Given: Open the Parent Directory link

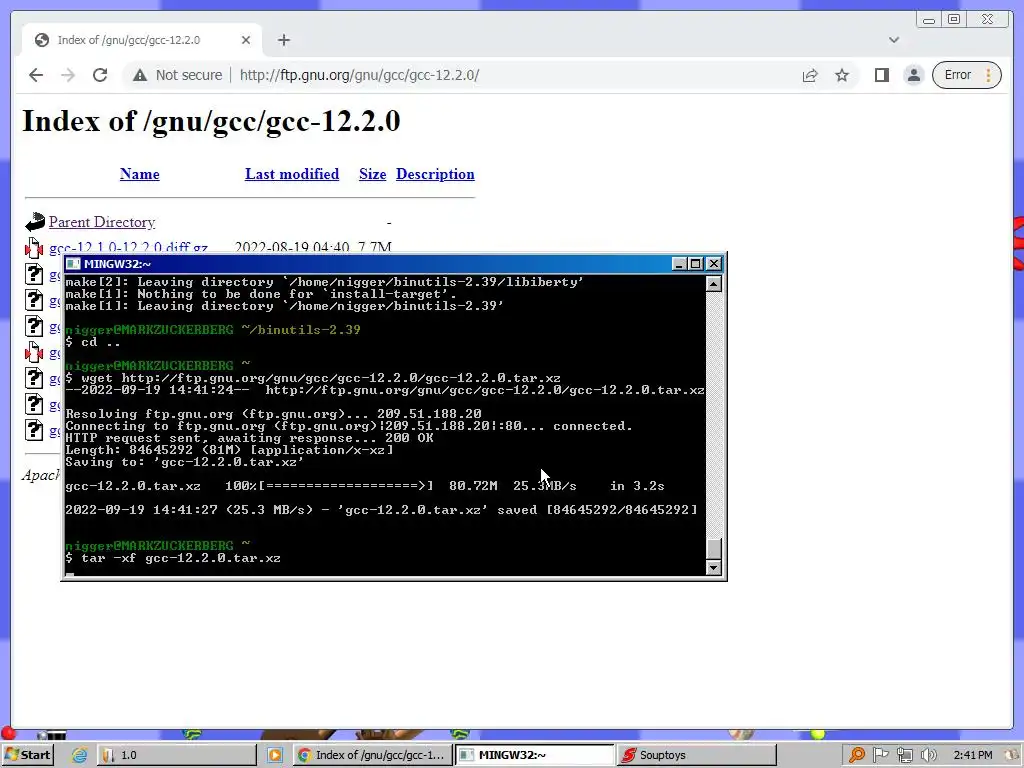Looking at the screenshot, I should click(x=102, y=222).
